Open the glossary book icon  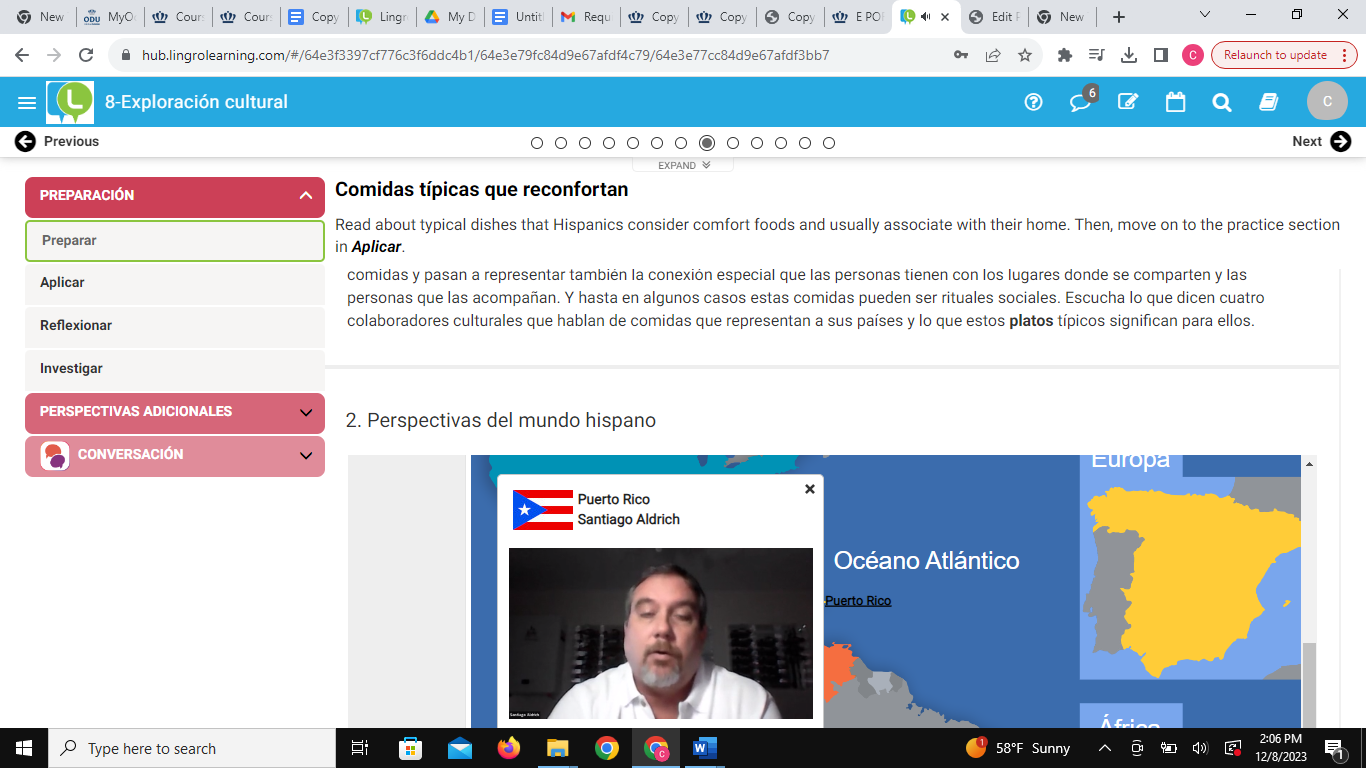1269,102
